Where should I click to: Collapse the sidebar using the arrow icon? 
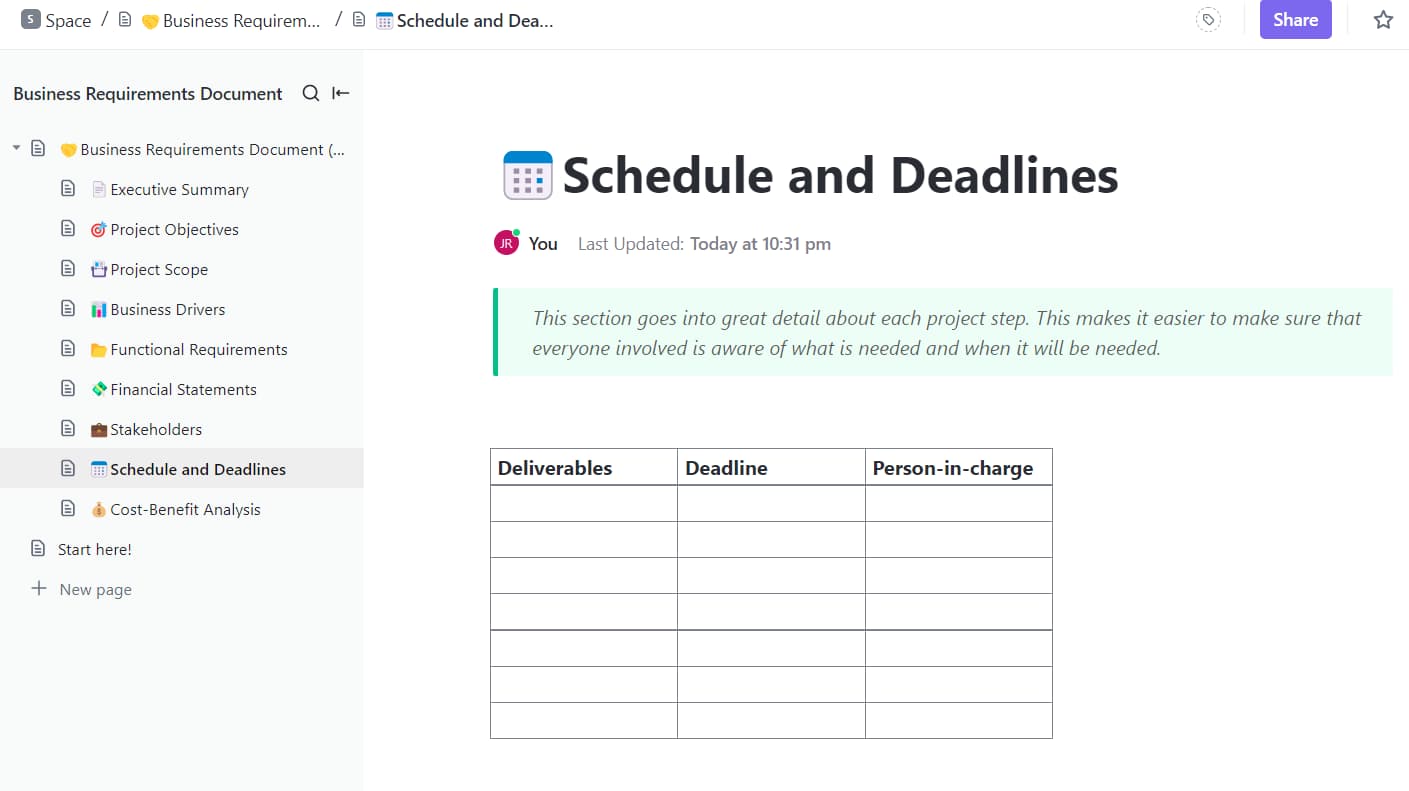coord(340,93)
